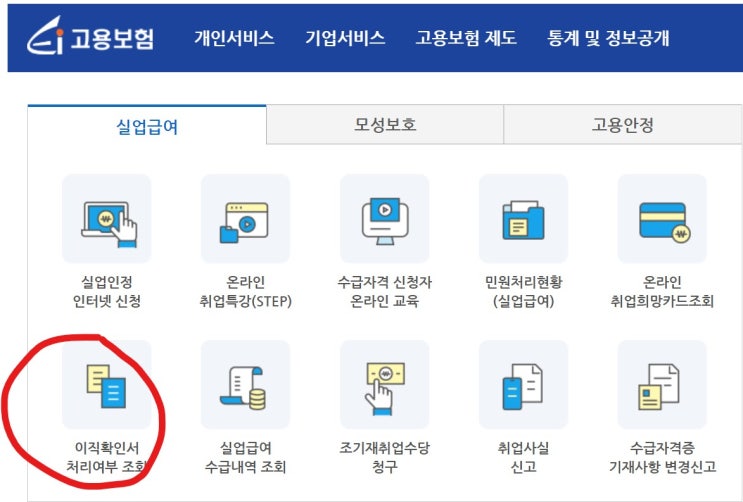The image size is (743, 502).
Task: Open 실업인정 인터넷 신청 laptop icon
Action: (x=107, y=219)
